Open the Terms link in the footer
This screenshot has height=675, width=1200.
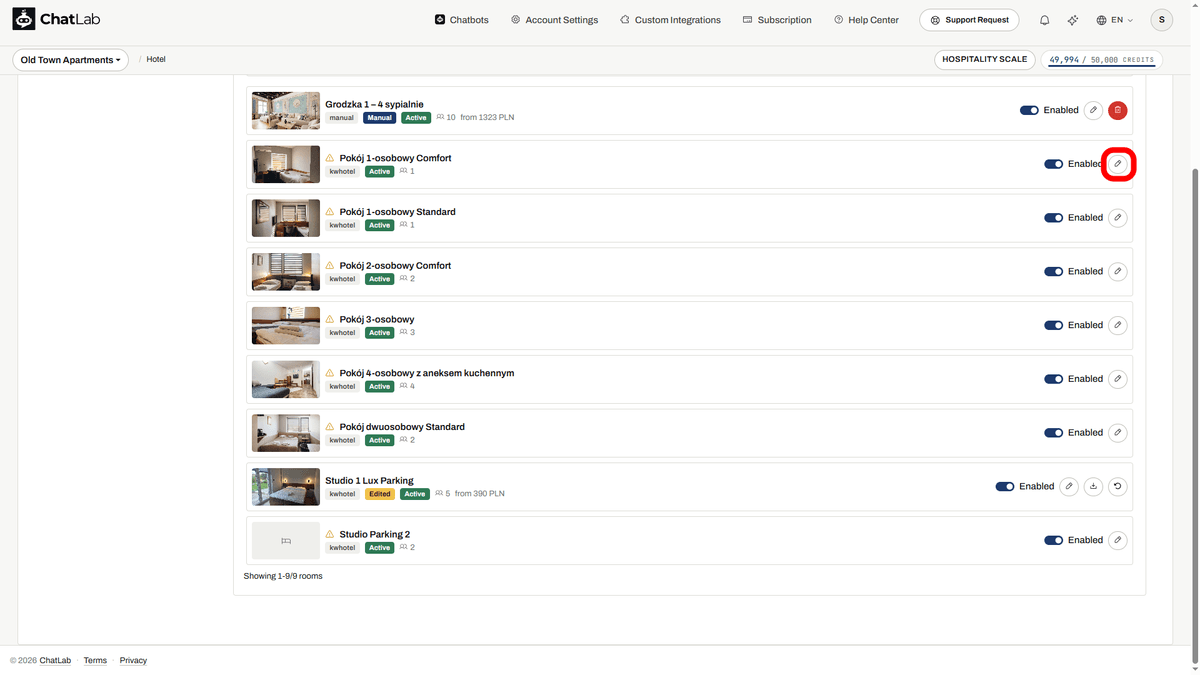pos(95,660)
